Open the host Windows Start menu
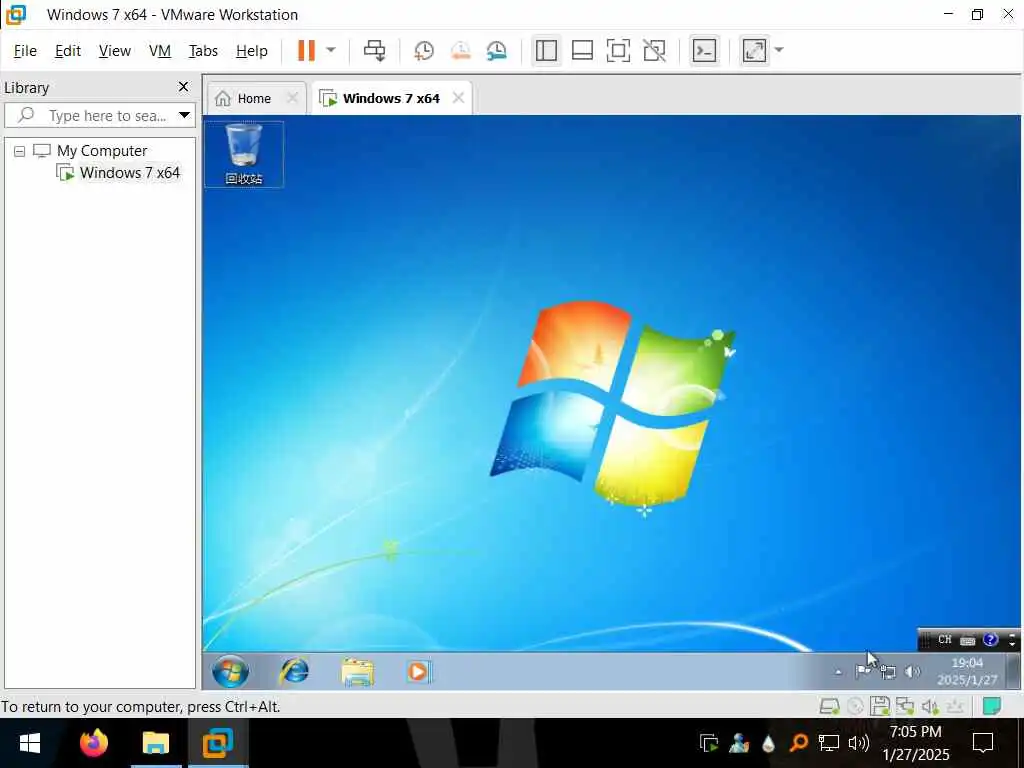The width and height of the screenshot is (1024, 768). point(30,743)
